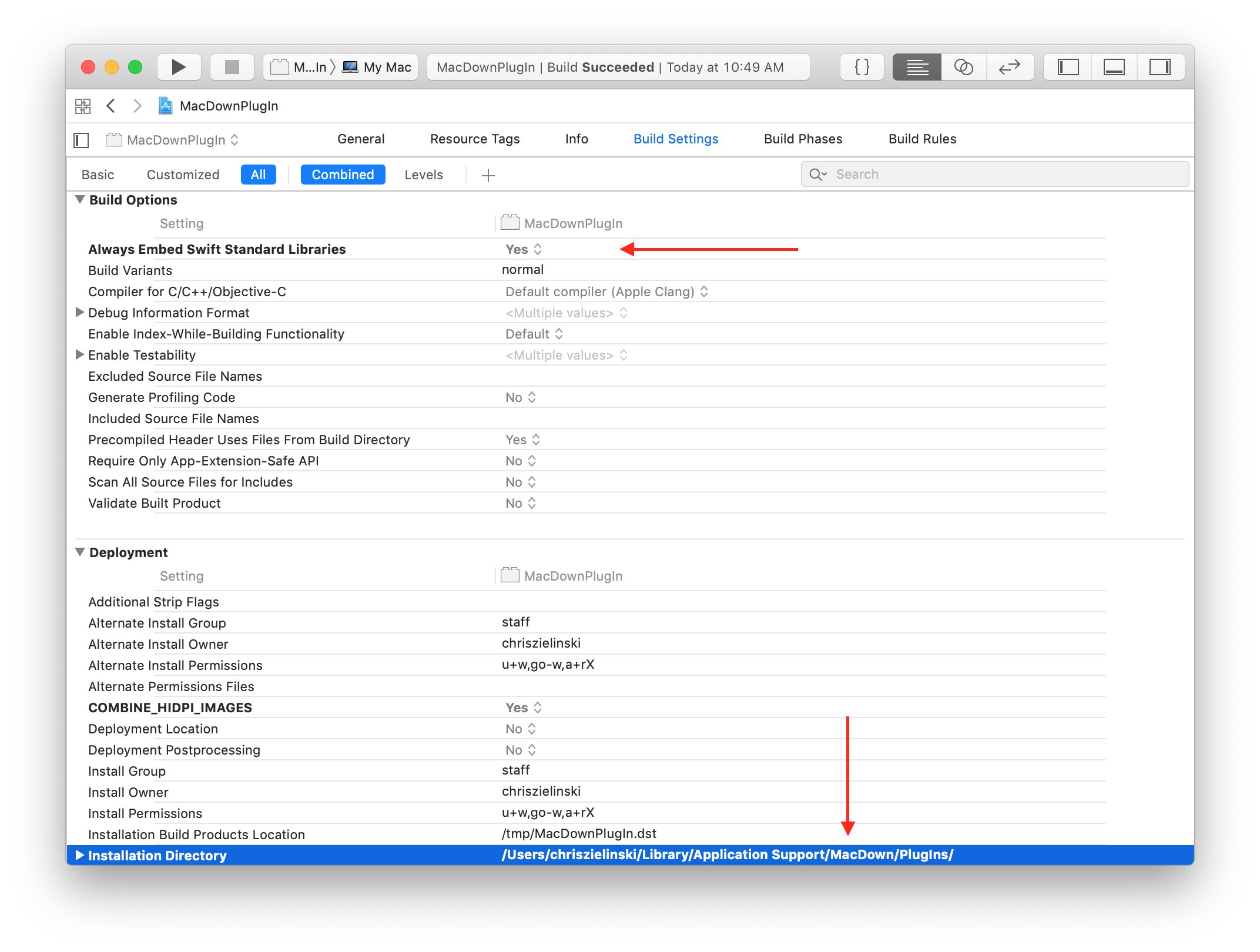Select the Install Group staff value

tap(515, 770)
